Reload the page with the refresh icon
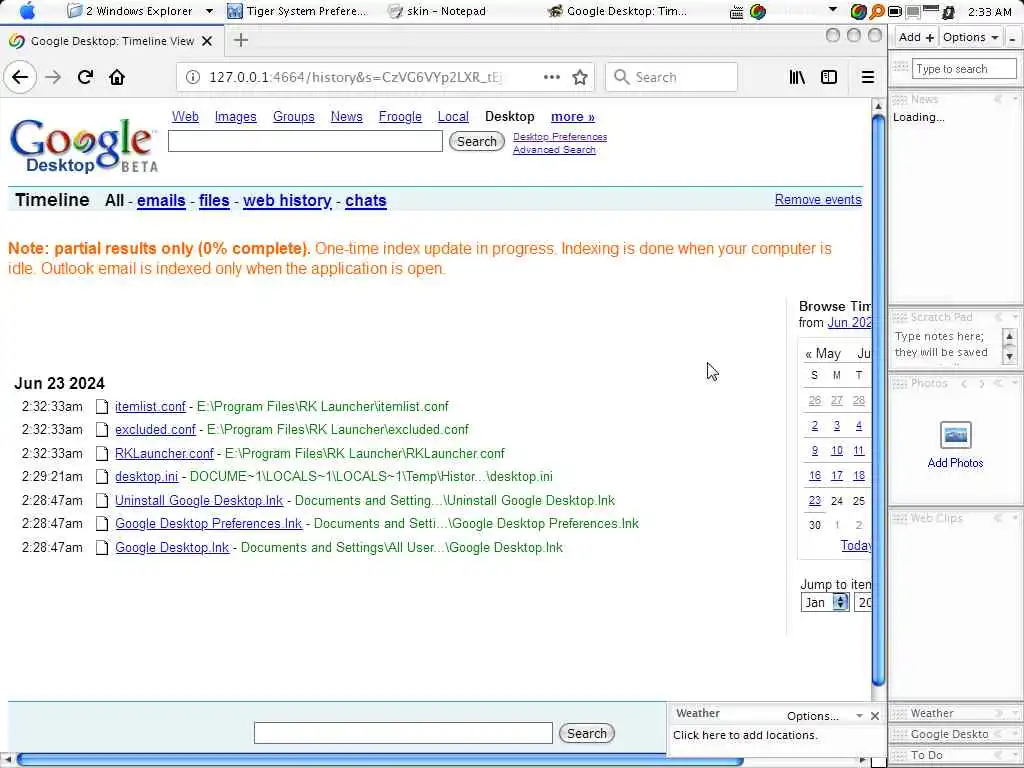1024x768 pixels. pos(85,77)
